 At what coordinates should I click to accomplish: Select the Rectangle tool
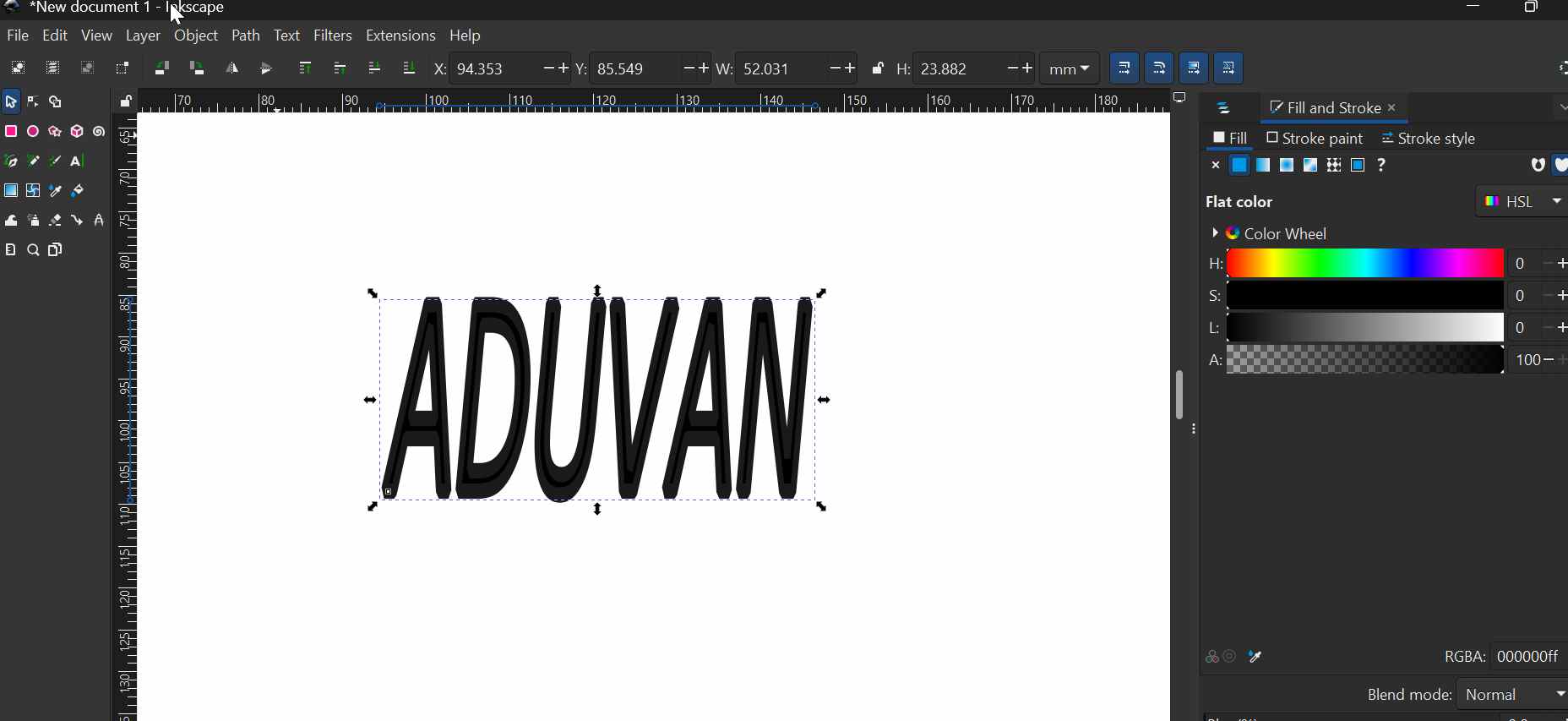click(11, 132)
